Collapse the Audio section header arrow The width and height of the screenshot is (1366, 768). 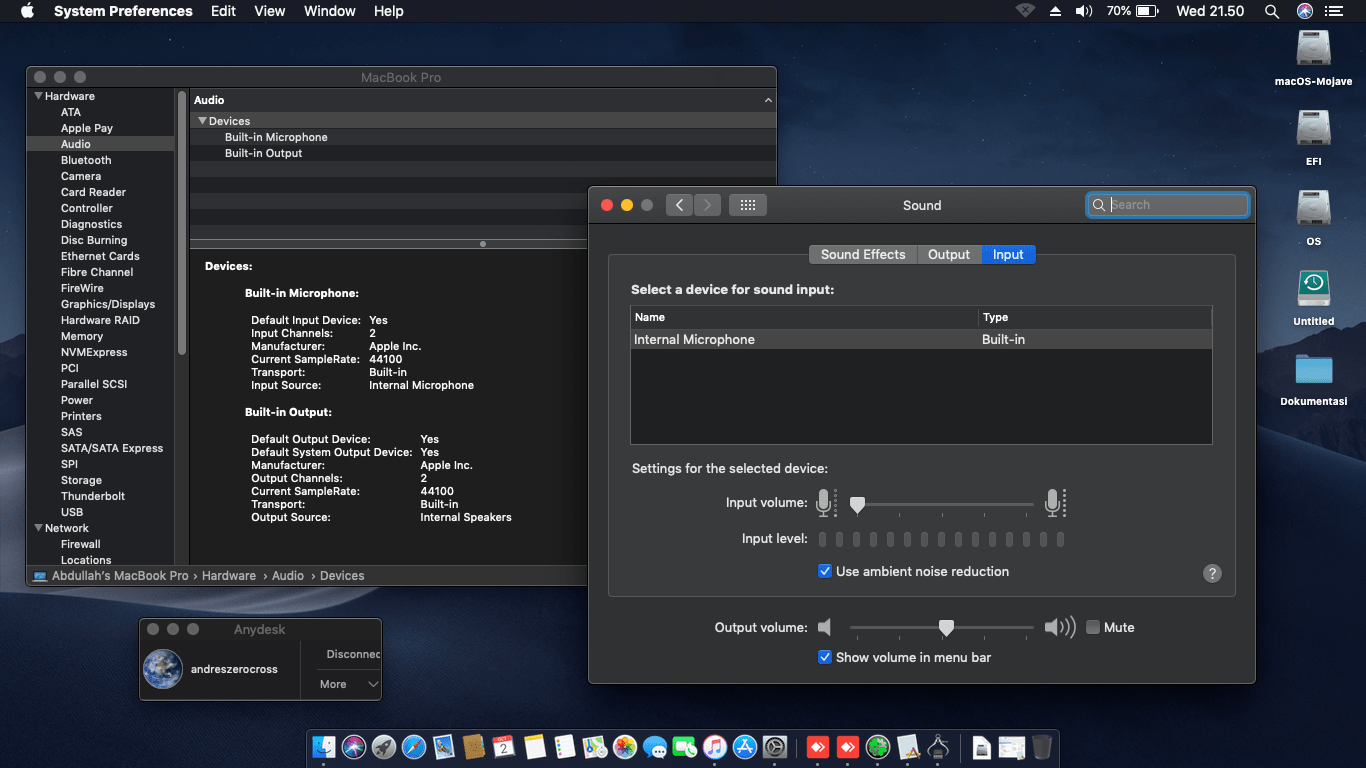click(x=768, y=100)
